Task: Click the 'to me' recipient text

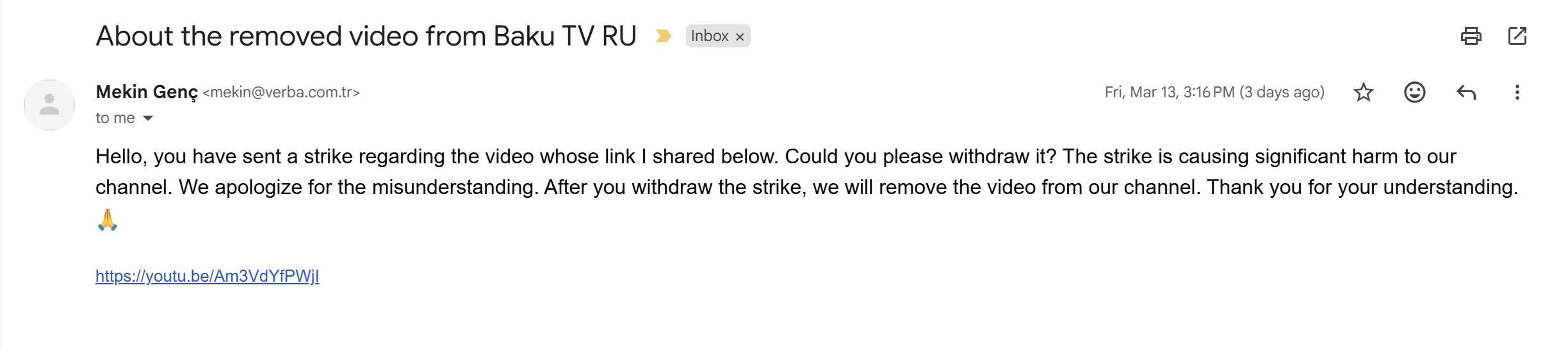Action: 115,118
